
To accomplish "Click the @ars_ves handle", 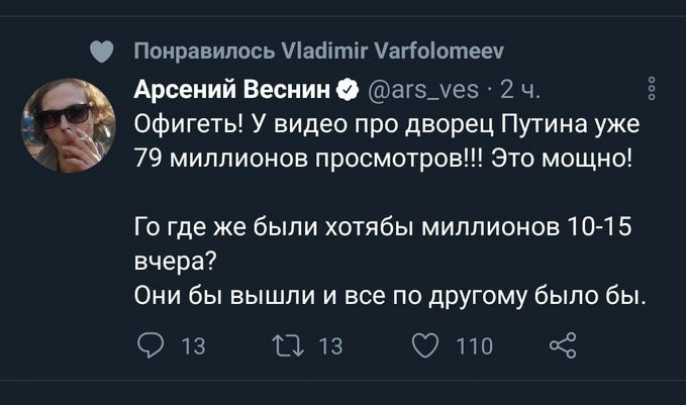I will point(420,93).
